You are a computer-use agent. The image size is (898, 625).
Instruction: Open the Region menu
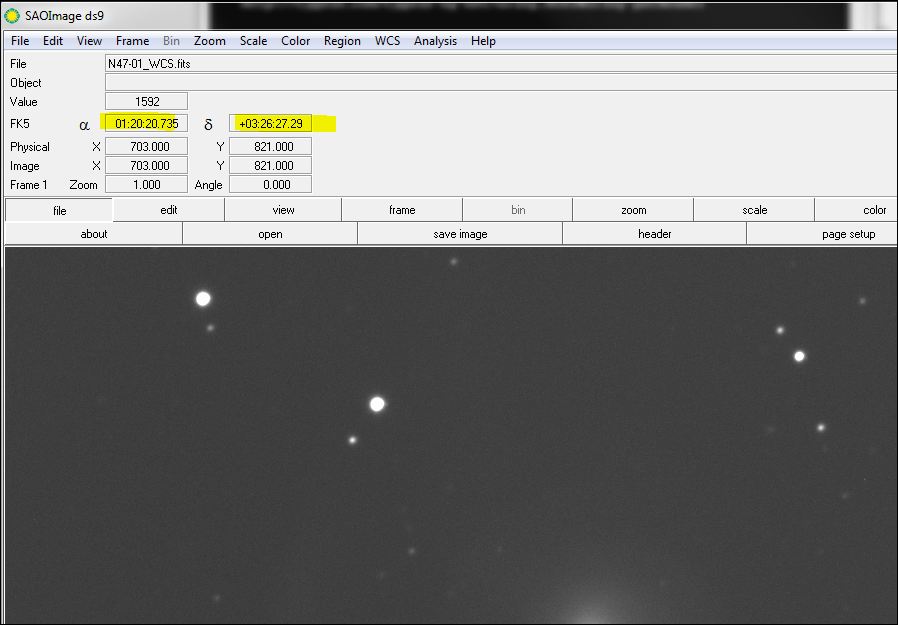(342, 41)
